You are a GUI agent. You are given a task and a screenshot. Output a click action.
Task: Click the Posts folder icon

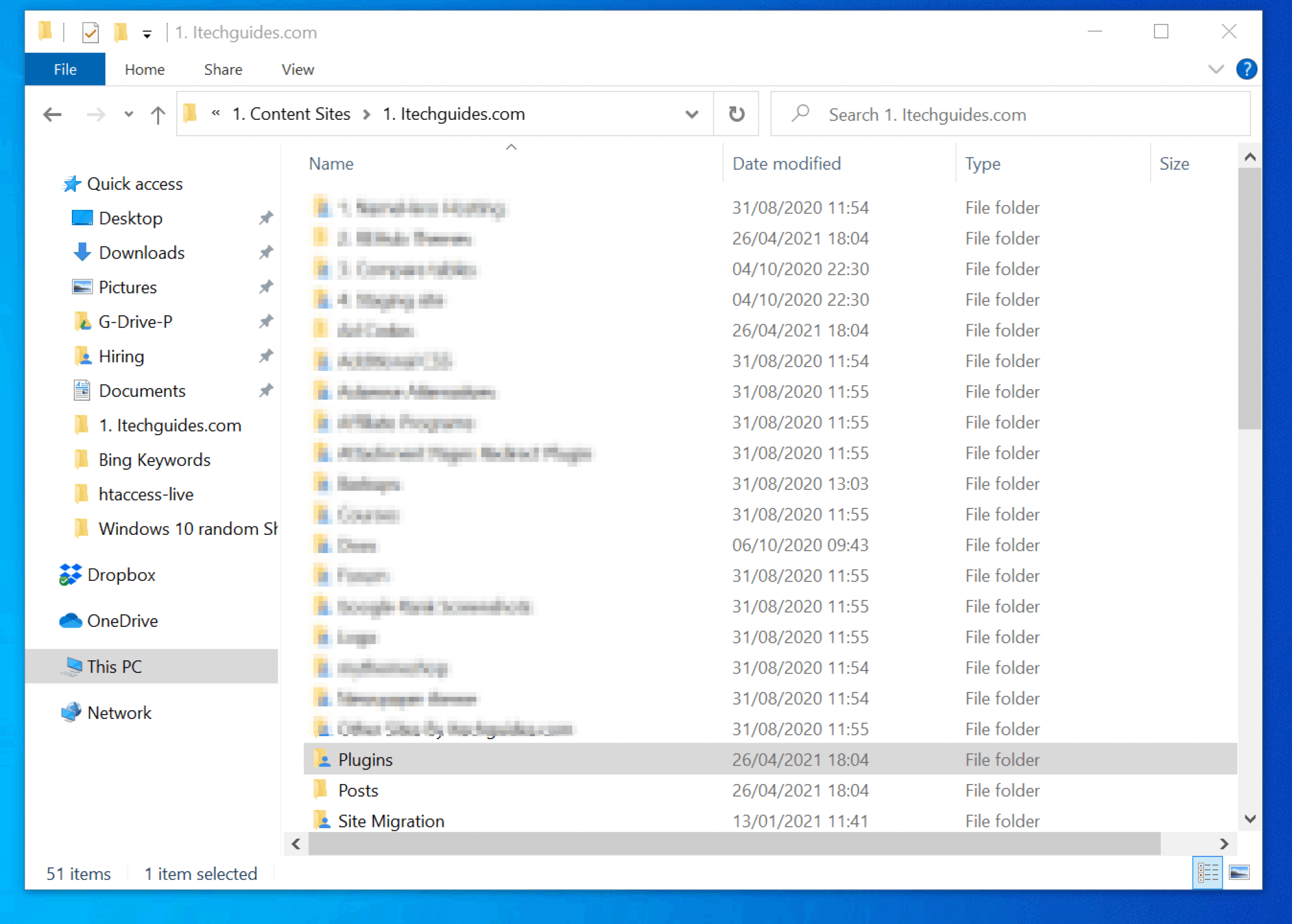[x=321, y=790]
